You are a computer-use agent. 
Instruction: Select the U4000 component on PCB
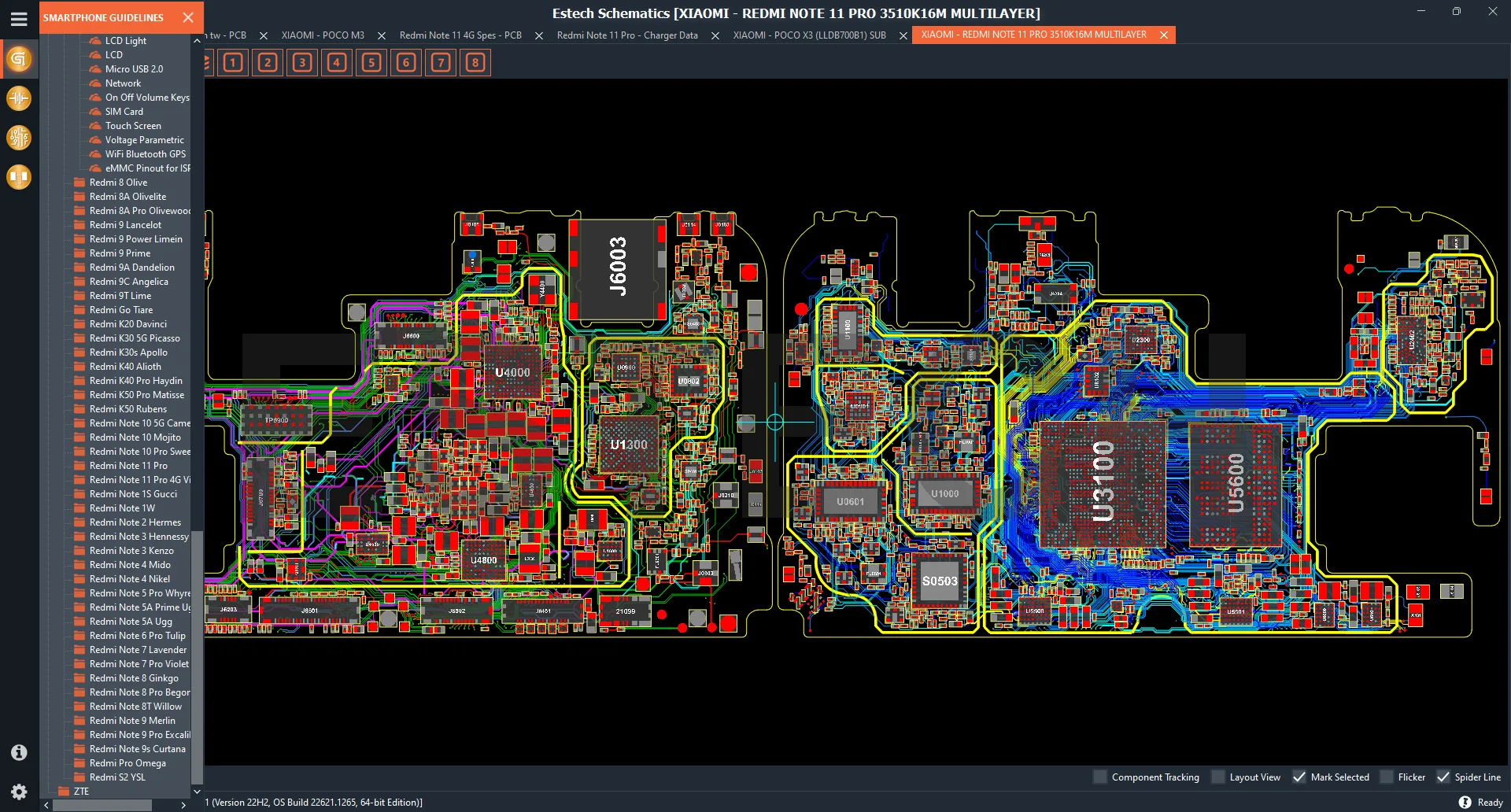point(512,372)
